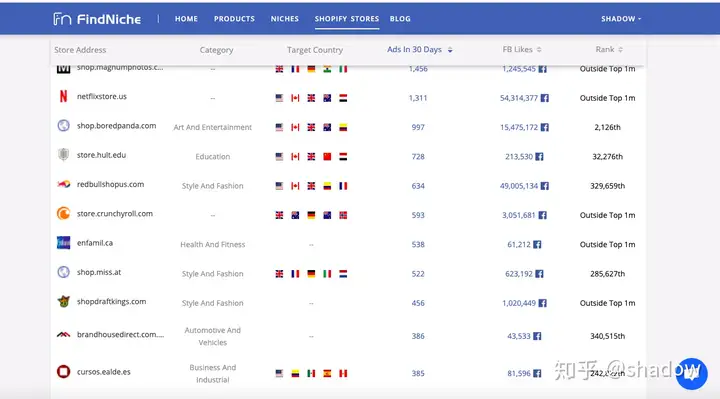Open the NICHES tab
This screenshot has height=399, width=720.
tap(285, 19)
